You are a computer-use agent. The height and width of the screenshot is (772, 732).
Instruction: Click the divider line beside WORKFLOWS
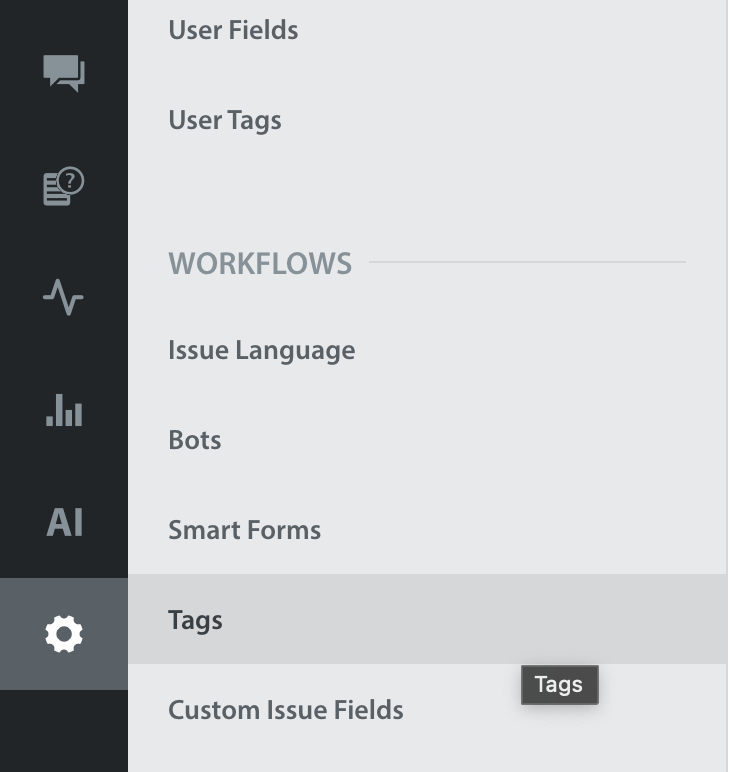tap(527, 263)
